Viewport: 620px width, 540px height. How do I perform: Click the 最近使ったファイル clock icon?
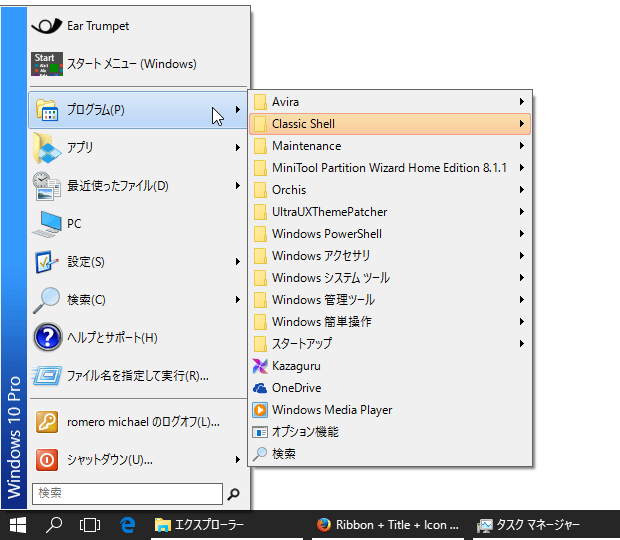[47, 186]
